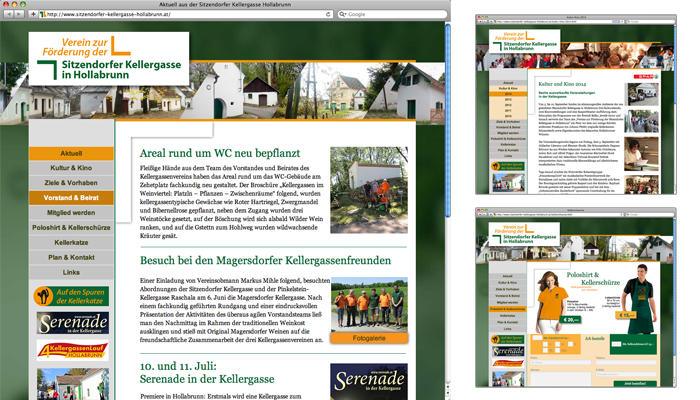Select 2013 submenu in the Kultur Kino window
700x400 pixels.
[508, 100]
